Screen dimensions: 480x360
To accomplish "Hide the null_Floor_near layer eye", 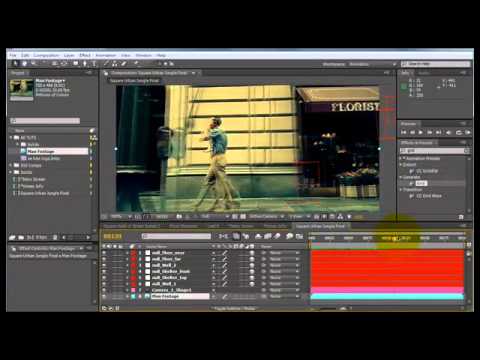I will coord(104,253).
